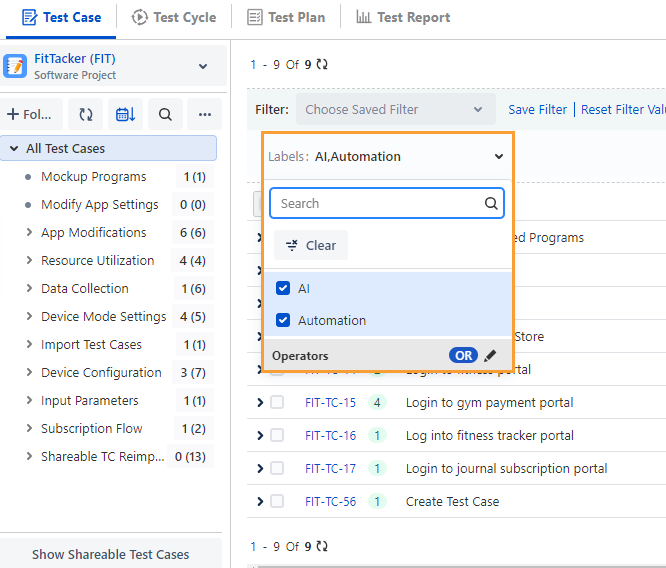Select the FIT-TC-17 checkbox
Screen dimensions: 666x568
coord(277,468)
